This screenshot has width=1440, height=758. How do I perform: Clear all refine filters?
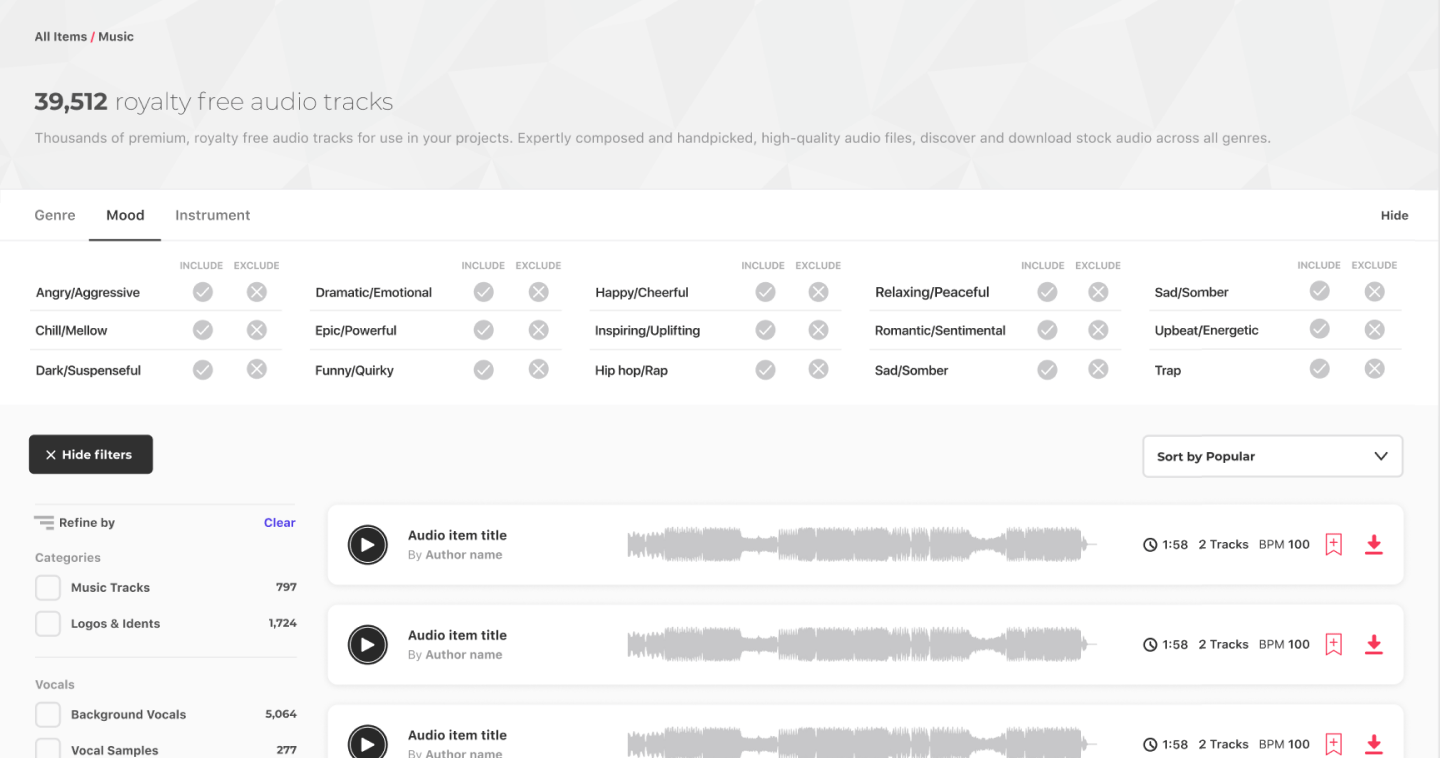(279, 522)
